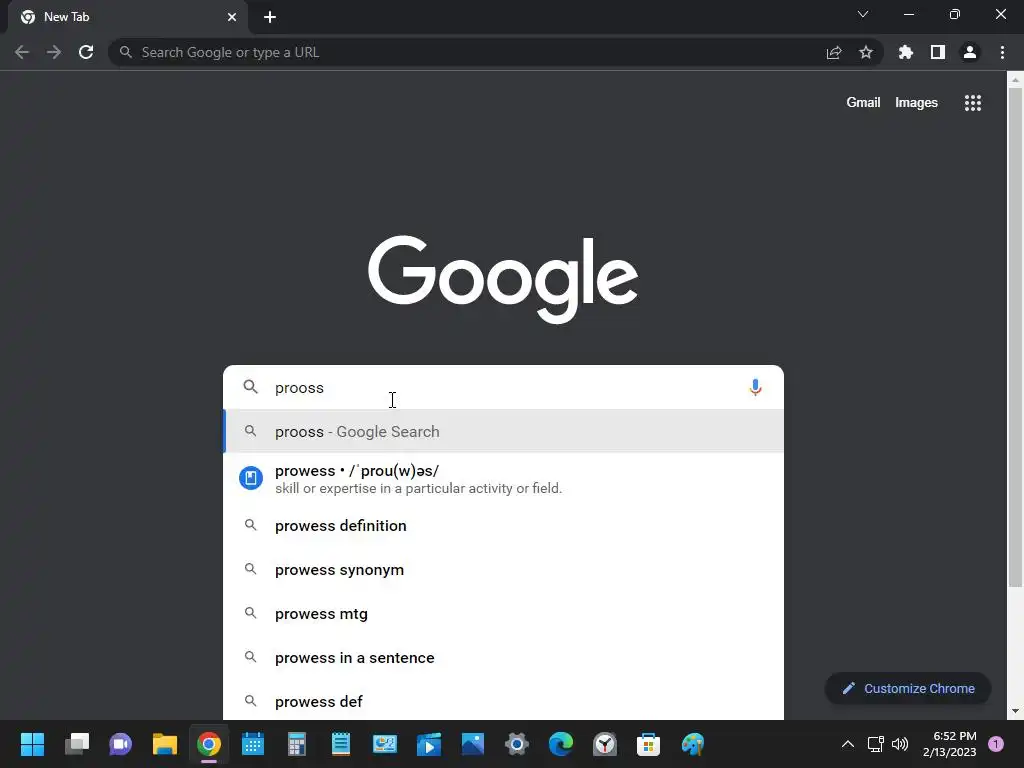The image size is (1024, 768).
Task: Go forward using the forward arrow
Action: (54, 52)
